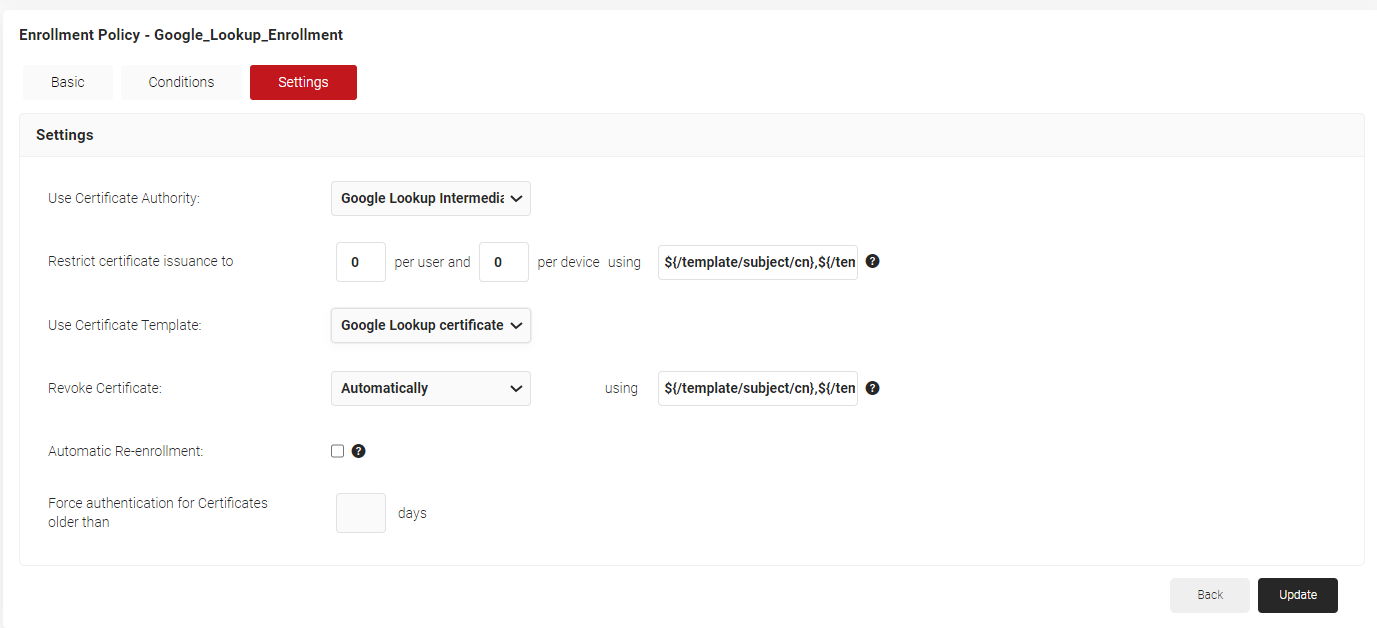Click help icon beside Revoke Certificate field

872,388
